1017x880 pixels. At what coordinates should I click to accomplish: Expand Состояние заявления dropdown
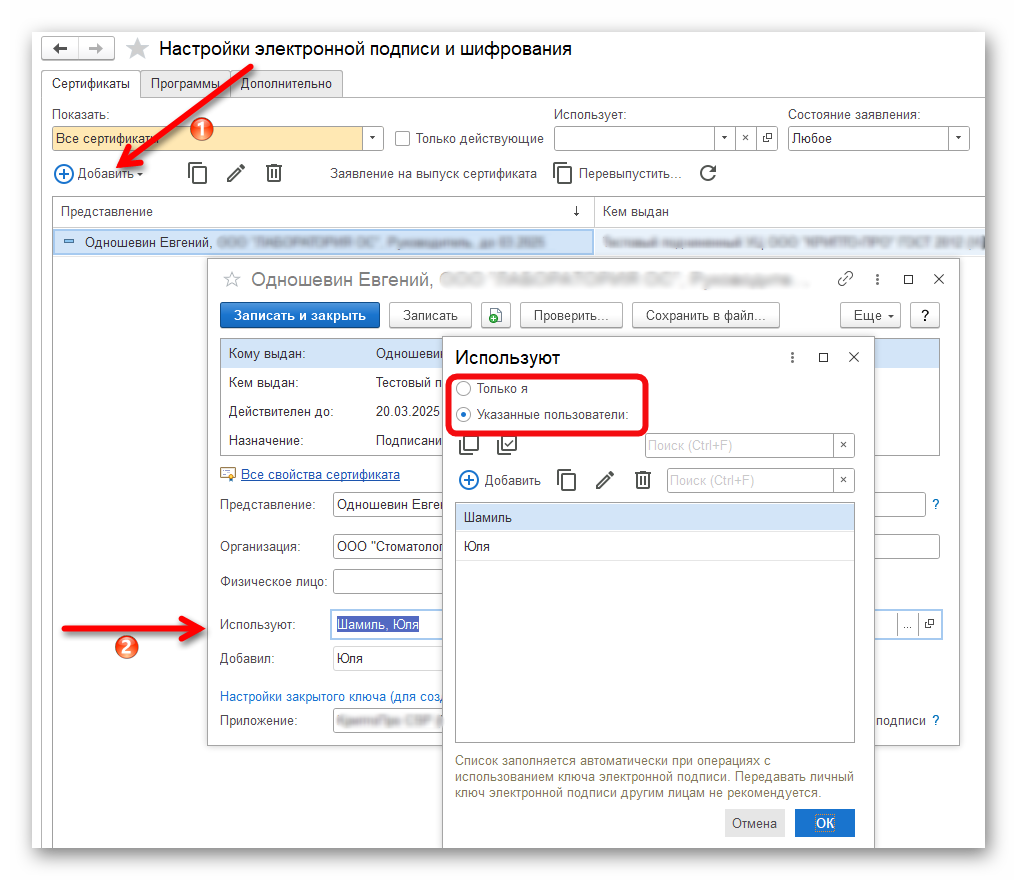[959, 138]
